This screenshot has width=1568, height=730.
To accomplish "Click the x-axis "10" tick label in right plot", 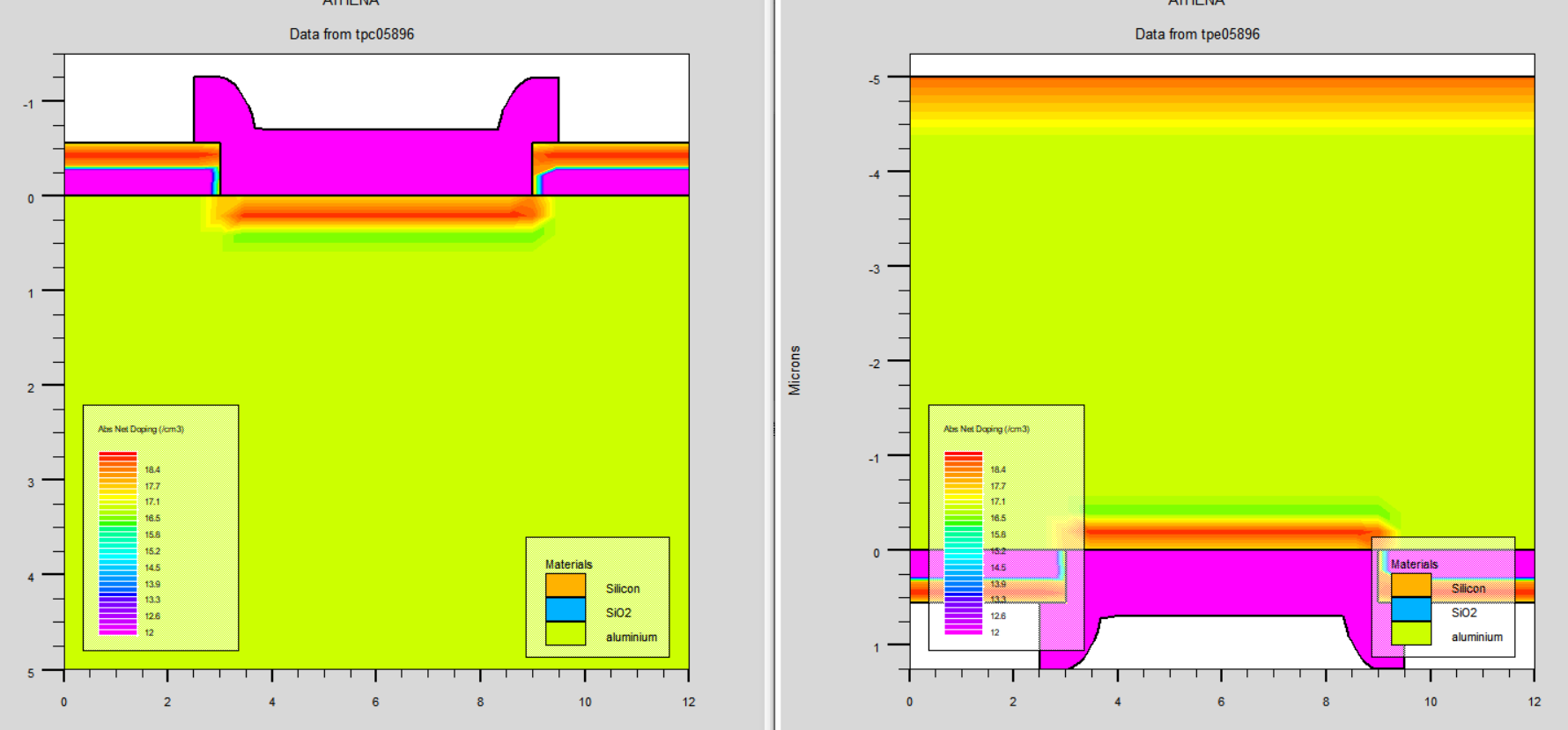I will 1431,702.
